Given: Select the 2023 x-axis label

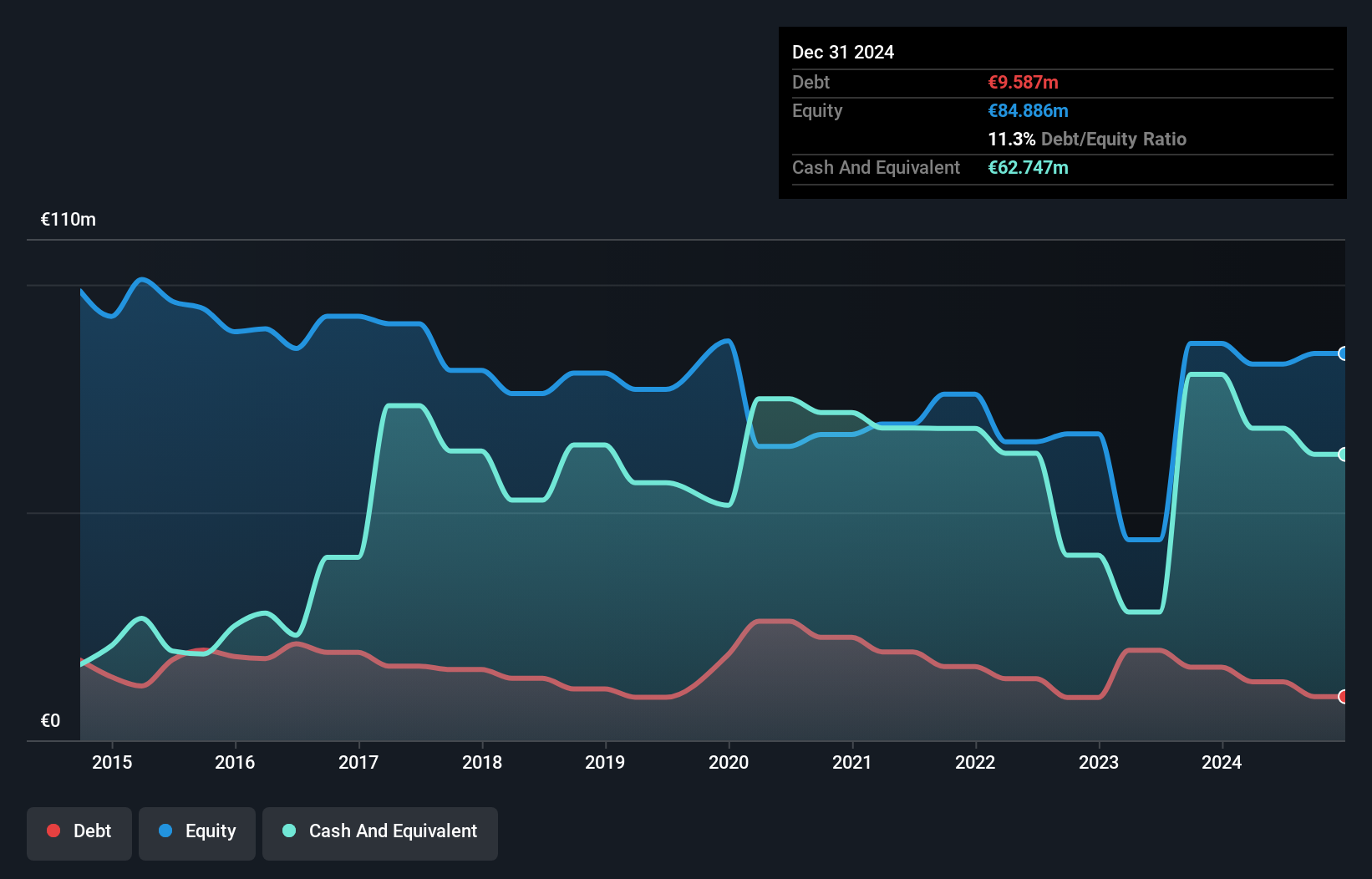Looking at the screenshot, I should (x=1099, y=762).
